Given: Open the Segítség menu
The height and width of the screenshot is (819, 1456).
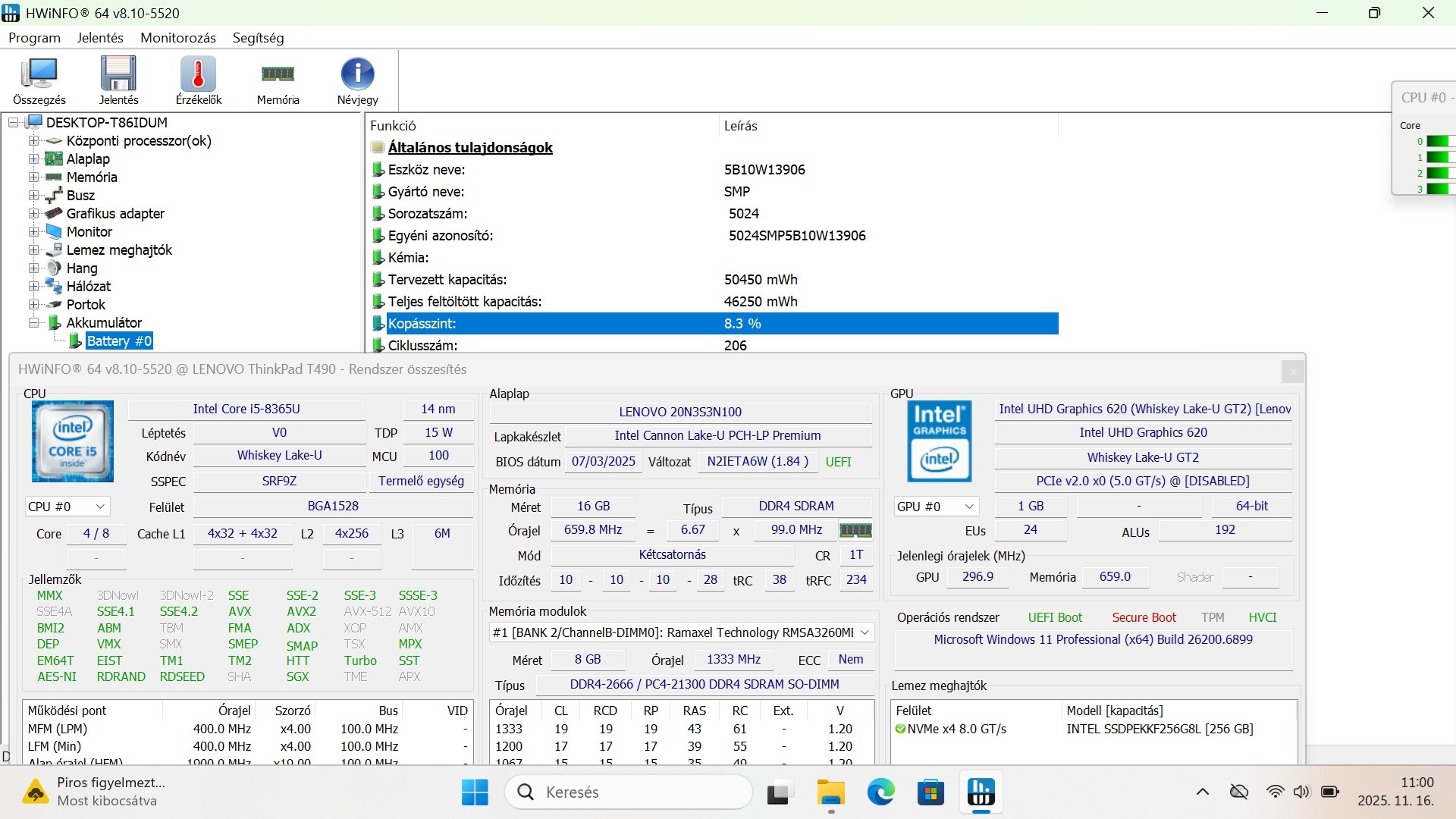Looking at the screenshot, I should 258,38.
